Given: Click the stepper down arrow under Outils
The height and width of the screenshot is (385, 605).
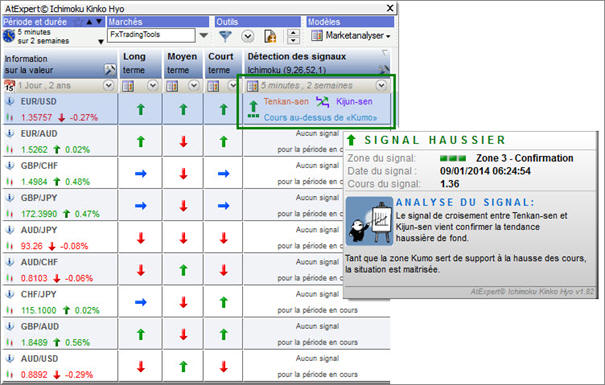Looking at the screenshot, I should tap(293, 40).
